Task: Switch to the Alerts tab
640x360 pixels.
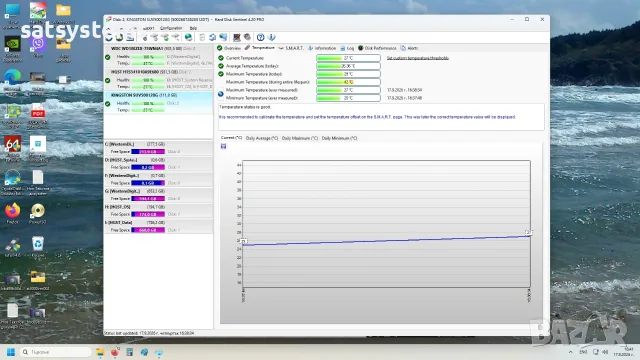Action: click(x=409, y=48)
